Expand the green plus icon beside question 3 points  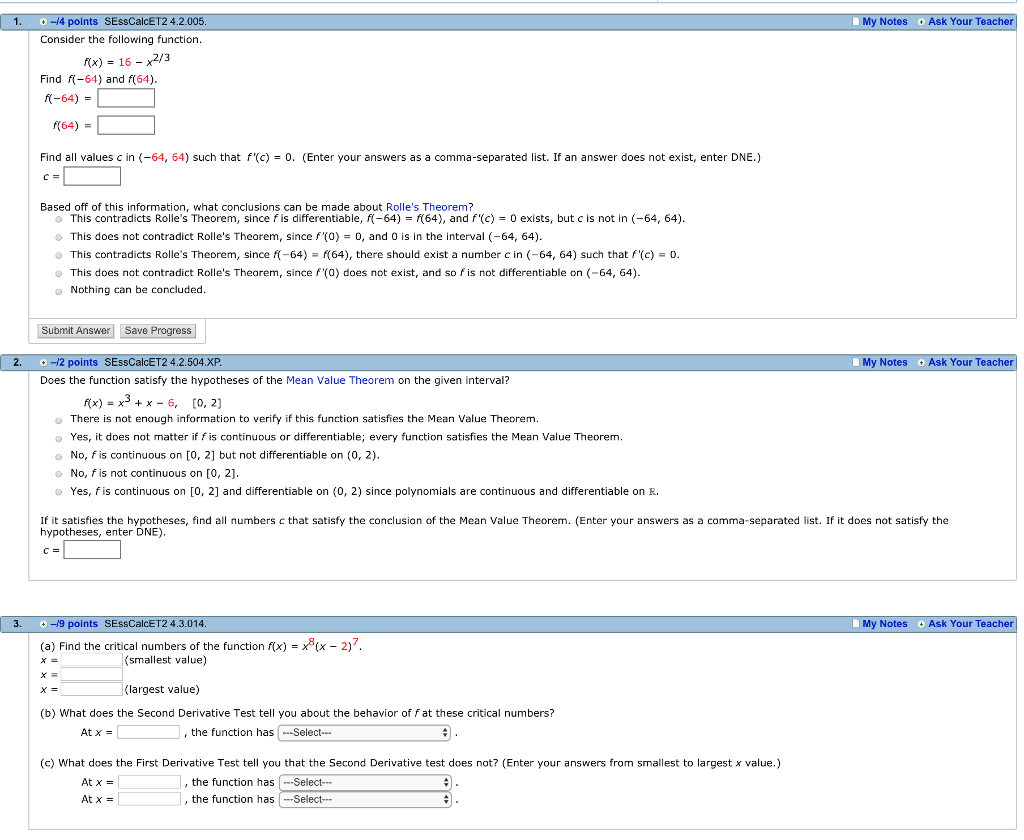(43, 624)
